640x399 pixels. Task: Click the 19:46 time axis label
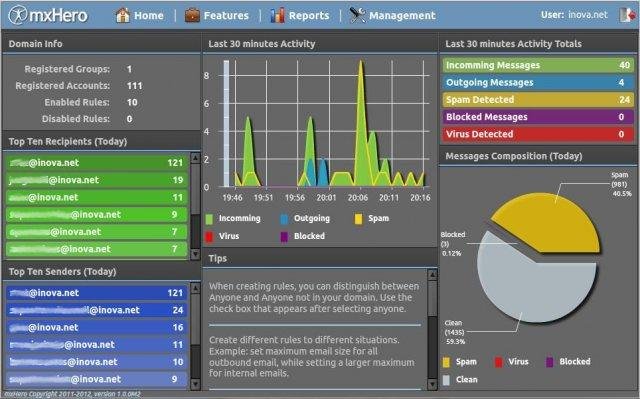click(232, 198)
